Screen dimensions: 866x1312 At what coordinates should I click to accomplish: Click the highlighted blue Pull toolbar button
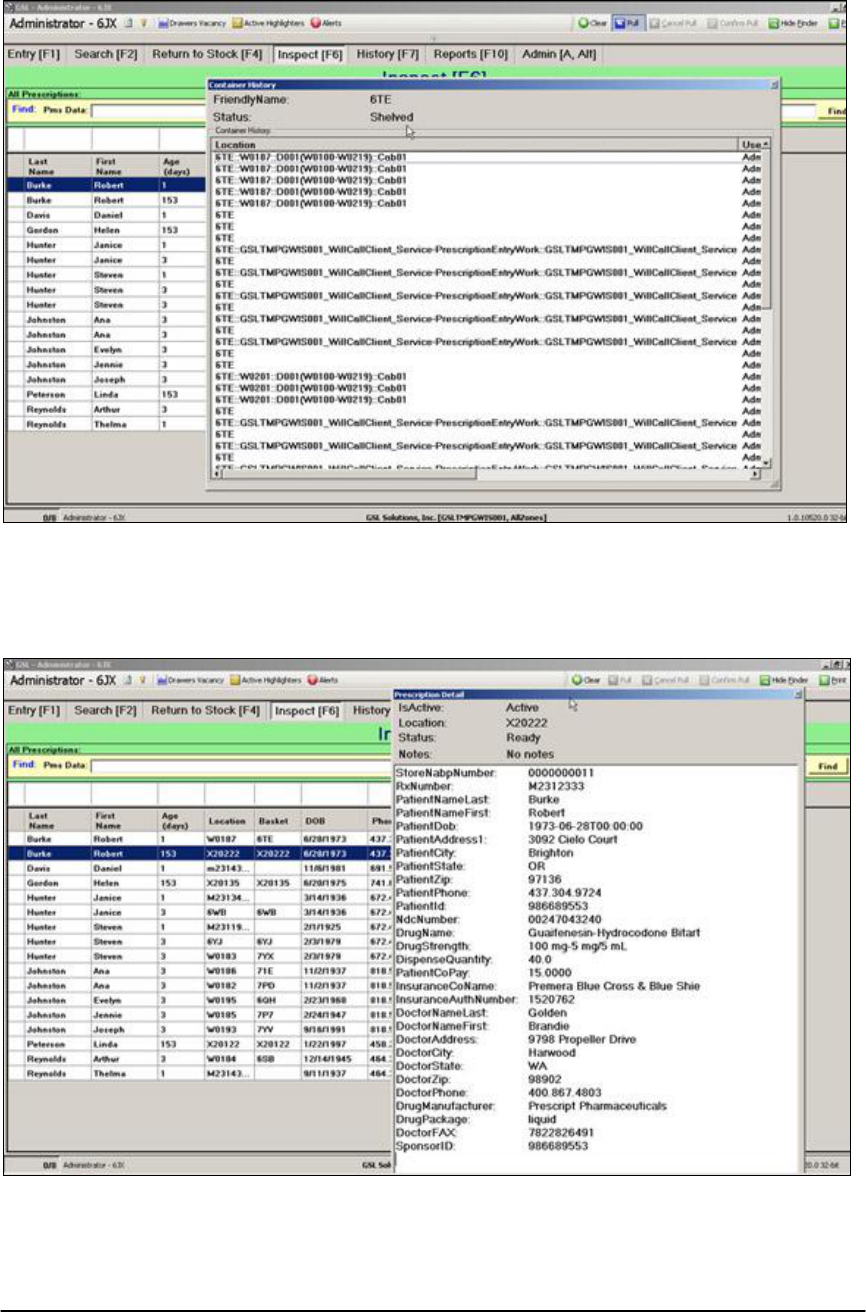tap(630, 22)
